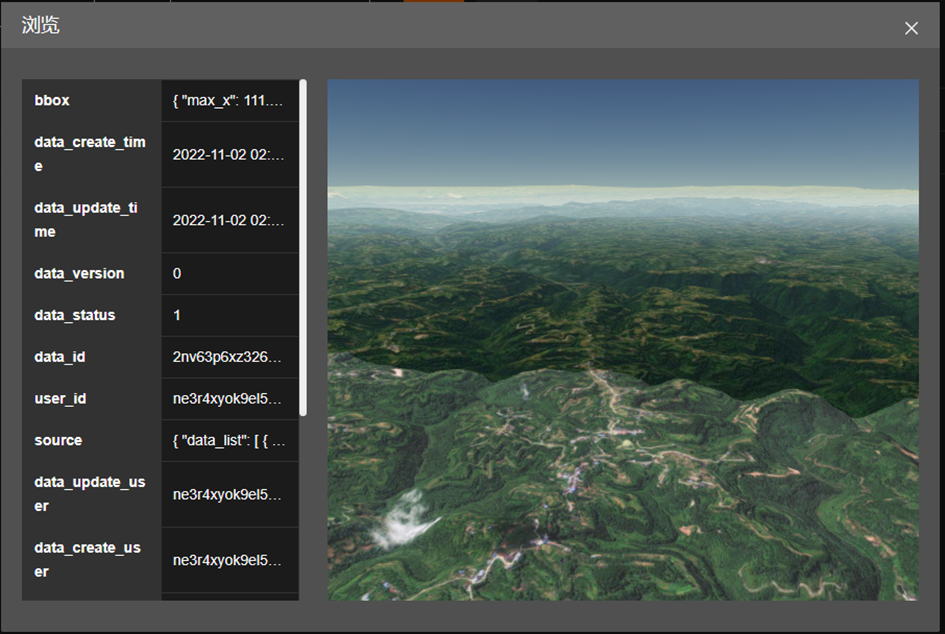Click the data_status value 1
945x634 pixels.
point(177,315)
